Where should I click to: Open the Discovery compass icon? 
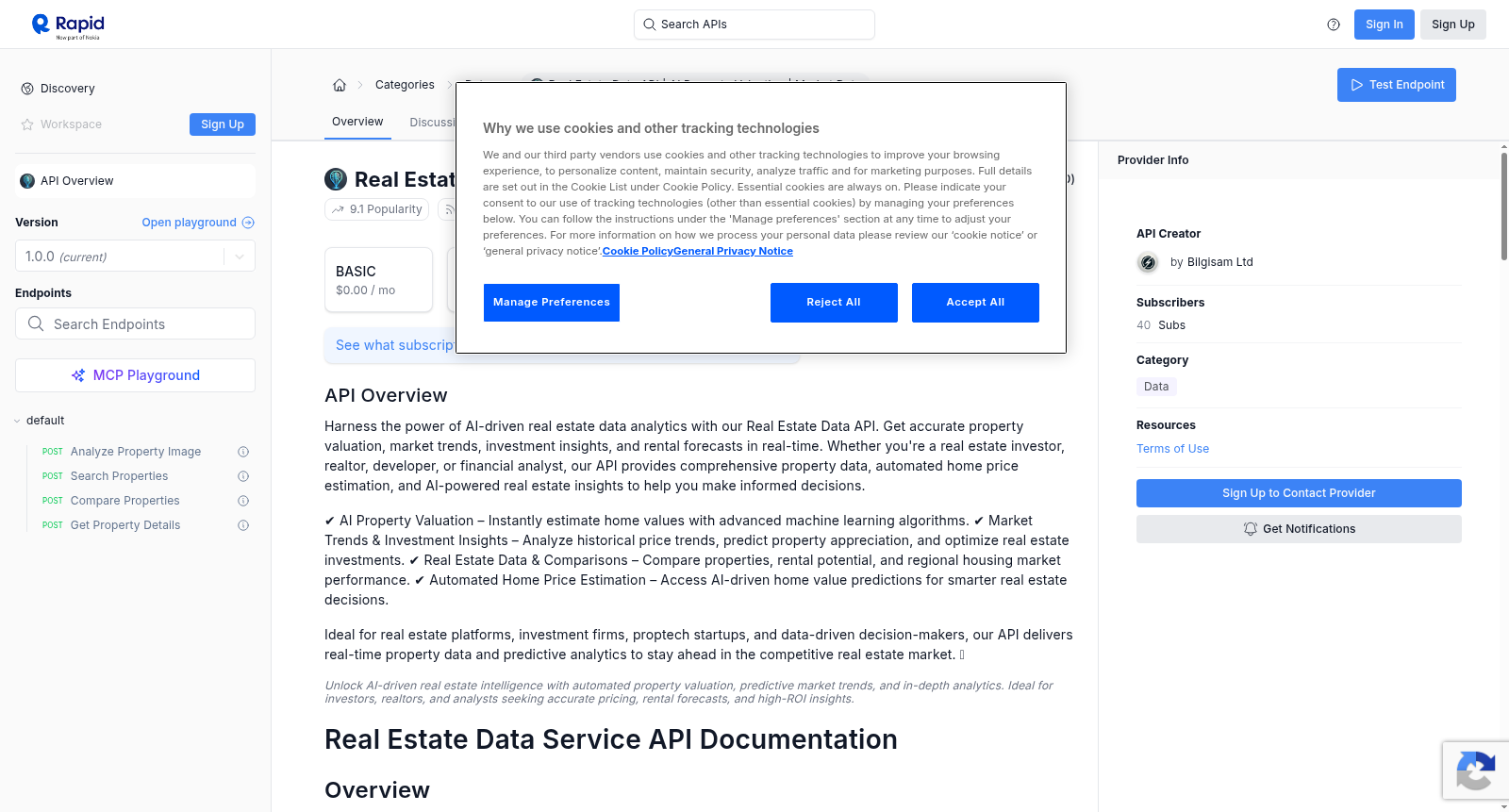pyautogui.click(x=27, y=89)
